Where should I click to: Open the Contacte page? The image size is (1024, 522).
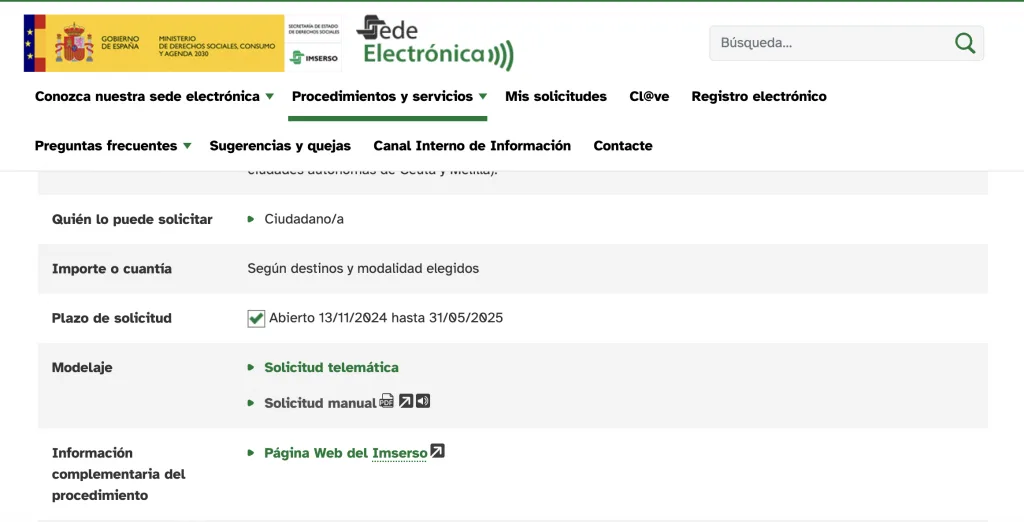pyautogui.click(x=623, y=146)
